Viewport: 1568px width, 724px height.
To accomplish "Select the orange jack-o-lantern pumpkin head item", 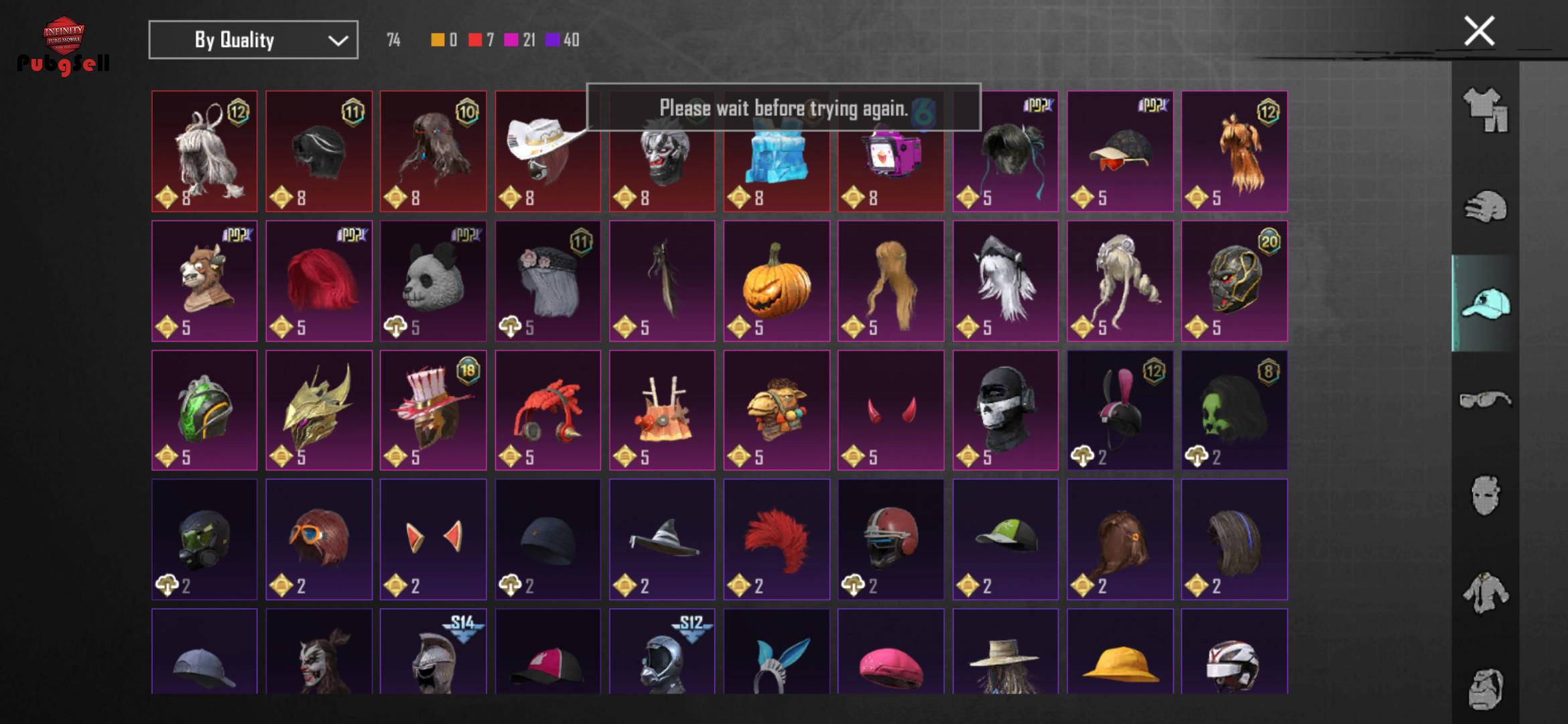I will click(777, 281).
